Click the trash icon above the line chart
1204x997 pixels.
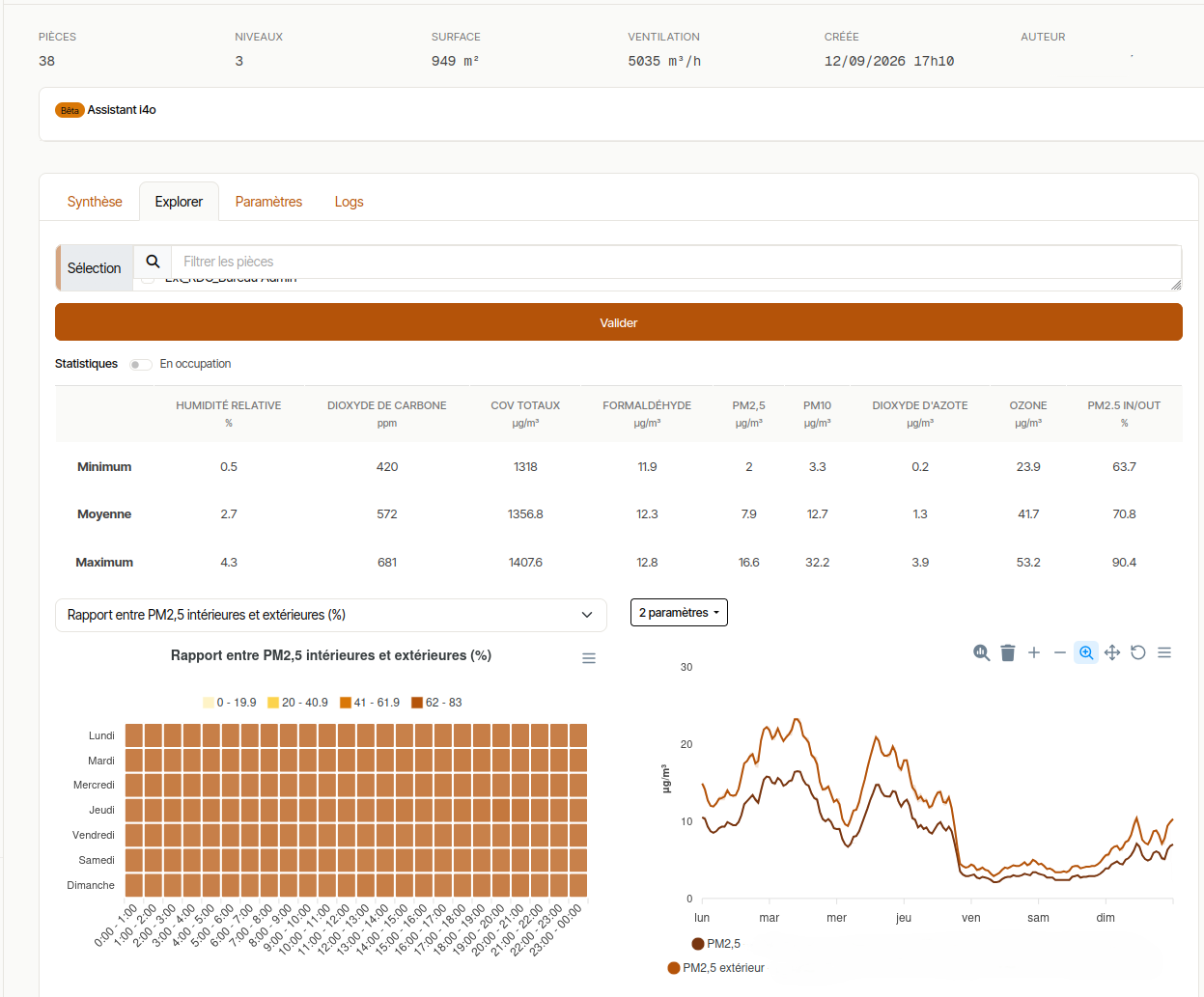(1008, 652)
